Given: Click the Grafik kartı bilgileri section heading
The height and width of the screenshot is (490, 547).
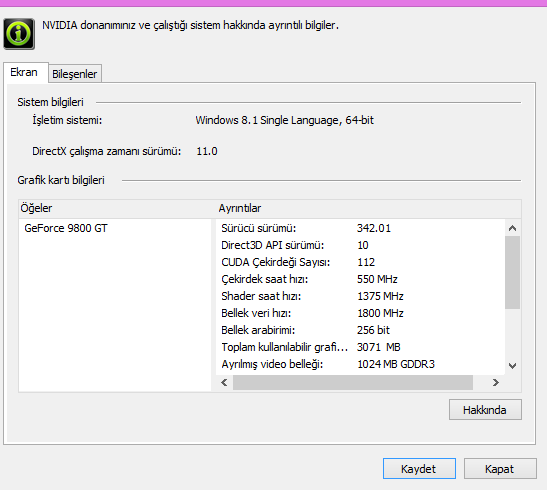Looking at the screenshot, I should [x=61, y=180].
